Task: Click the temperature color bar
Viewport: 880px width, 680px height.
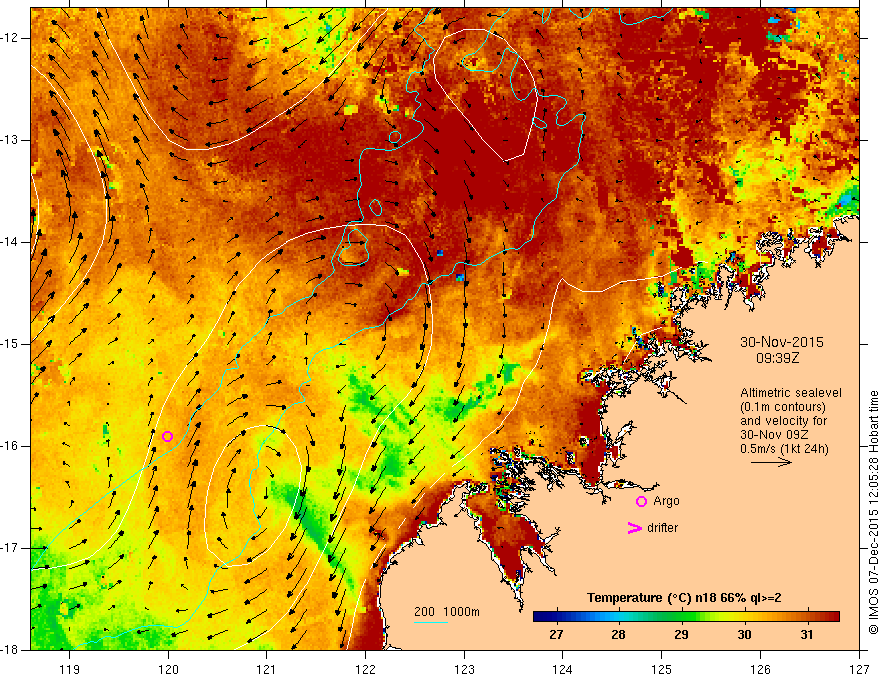Action: (x=686, y=617)
